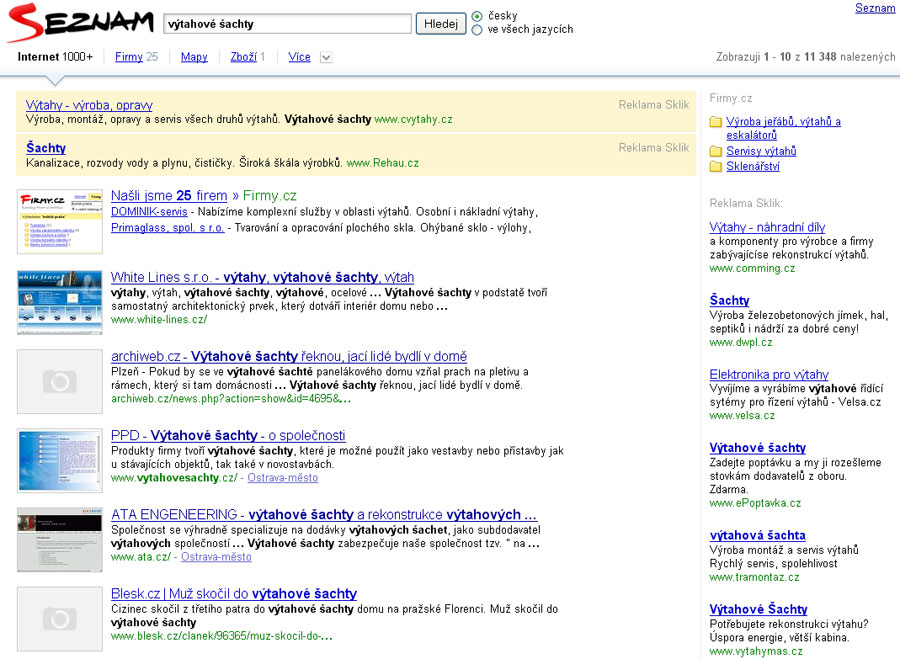Click the search field with výtahové šachty
Screen dimensions: 900x659
click(288, 24)
